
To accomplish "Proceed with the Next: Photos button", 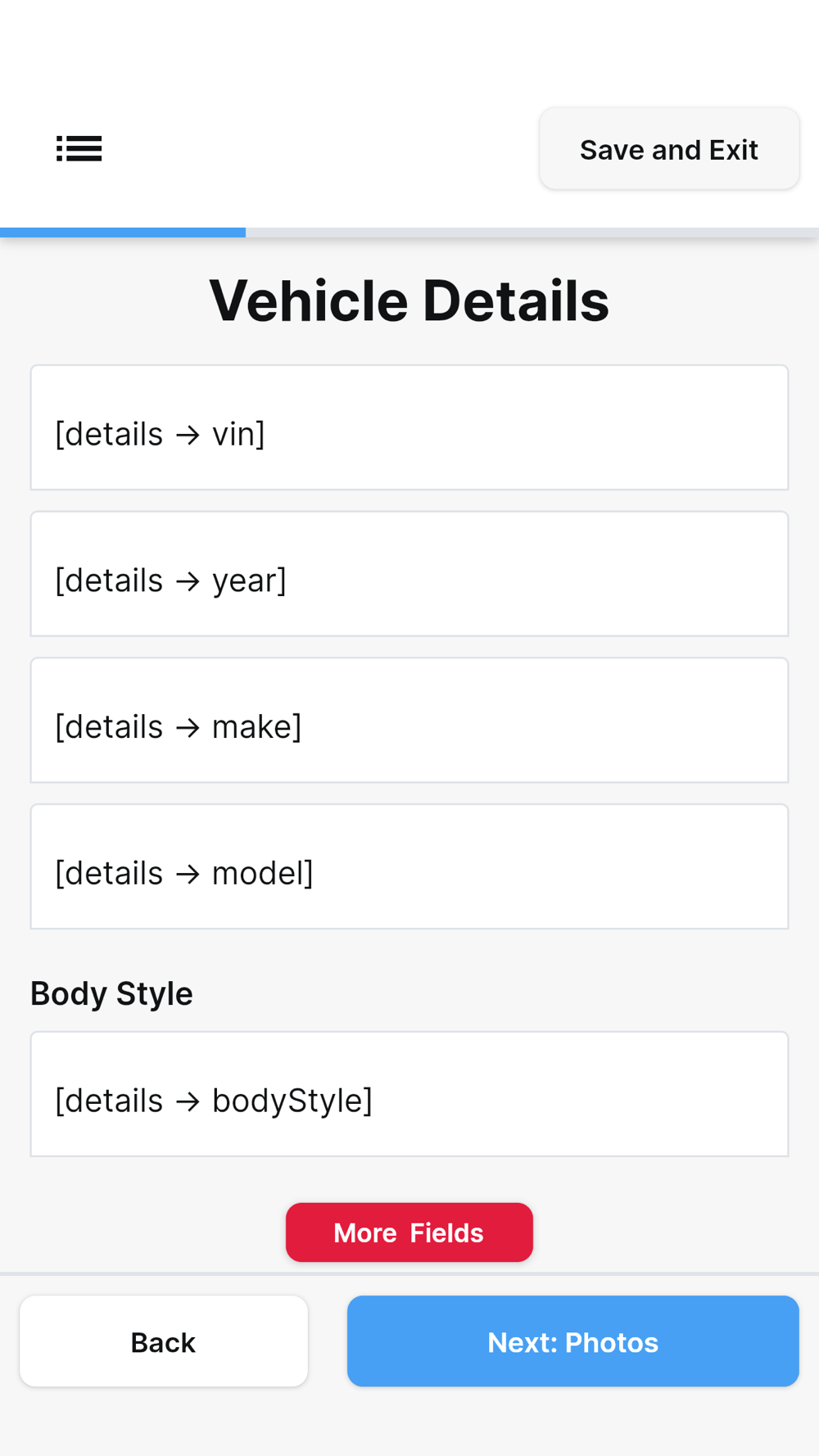I will click(572, 1341).
